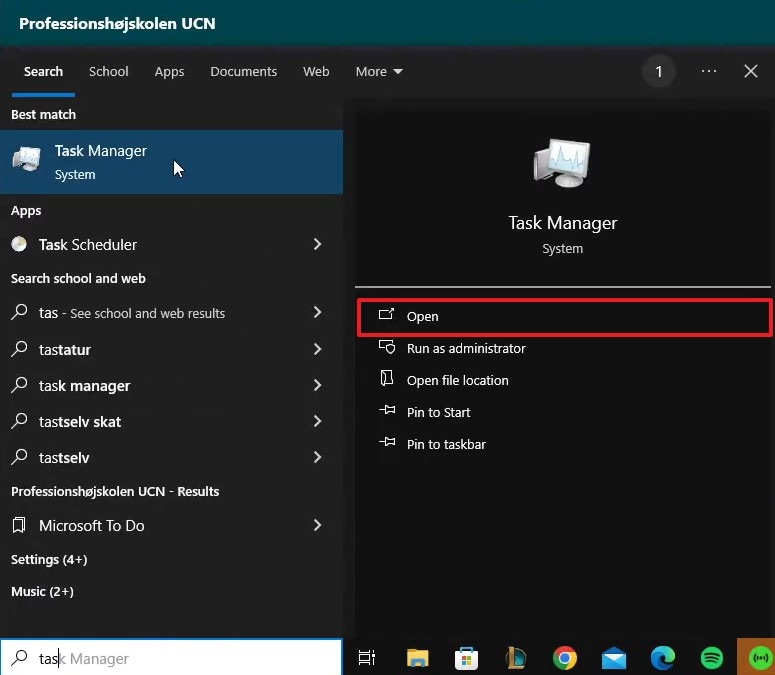Switch to the Documents tab
Viewport: 775px width, 675px height.
pos(244,72)
